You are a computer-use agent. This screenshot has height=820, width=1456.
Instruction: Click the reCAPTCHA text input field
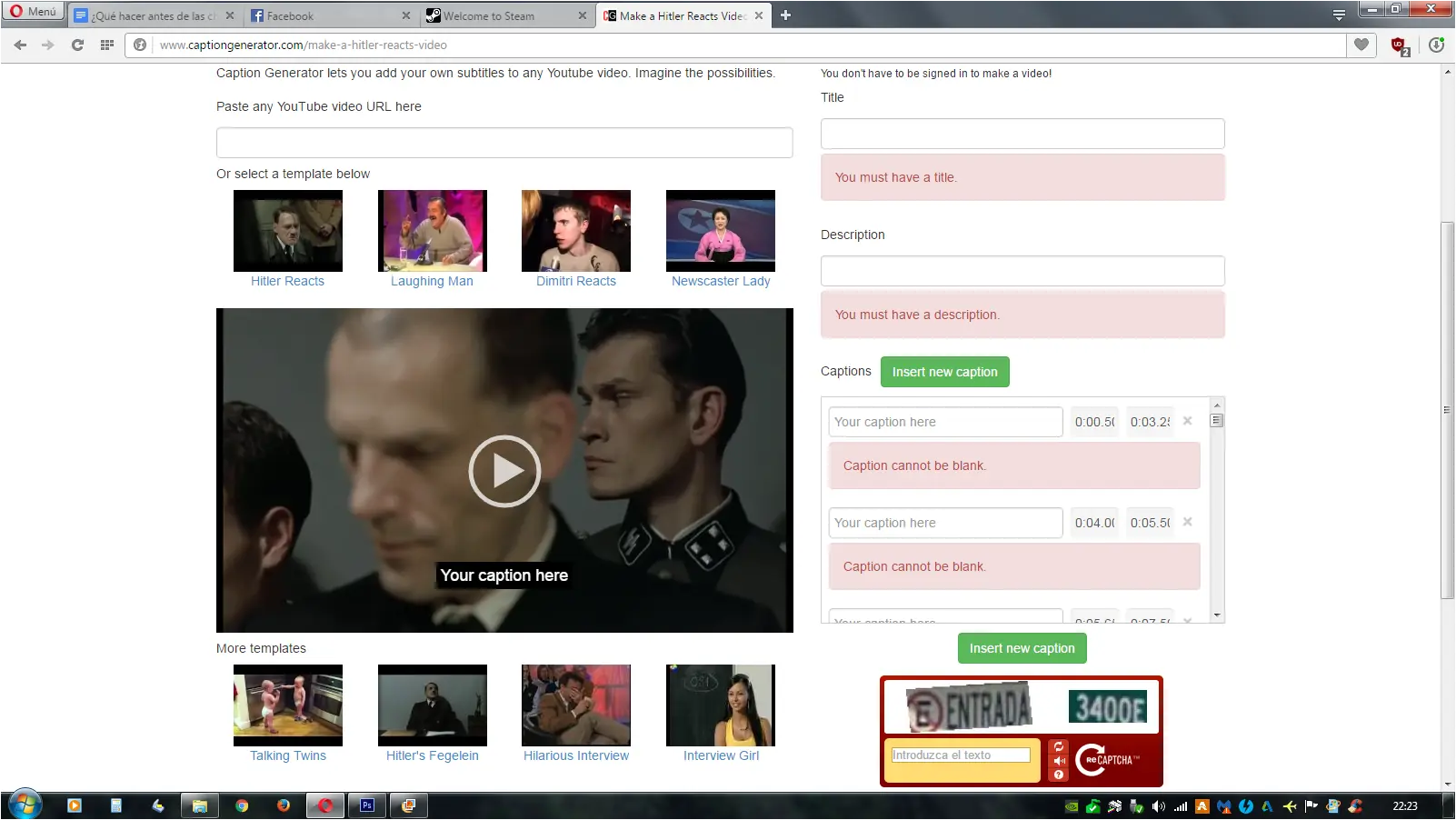coord(961,755)
